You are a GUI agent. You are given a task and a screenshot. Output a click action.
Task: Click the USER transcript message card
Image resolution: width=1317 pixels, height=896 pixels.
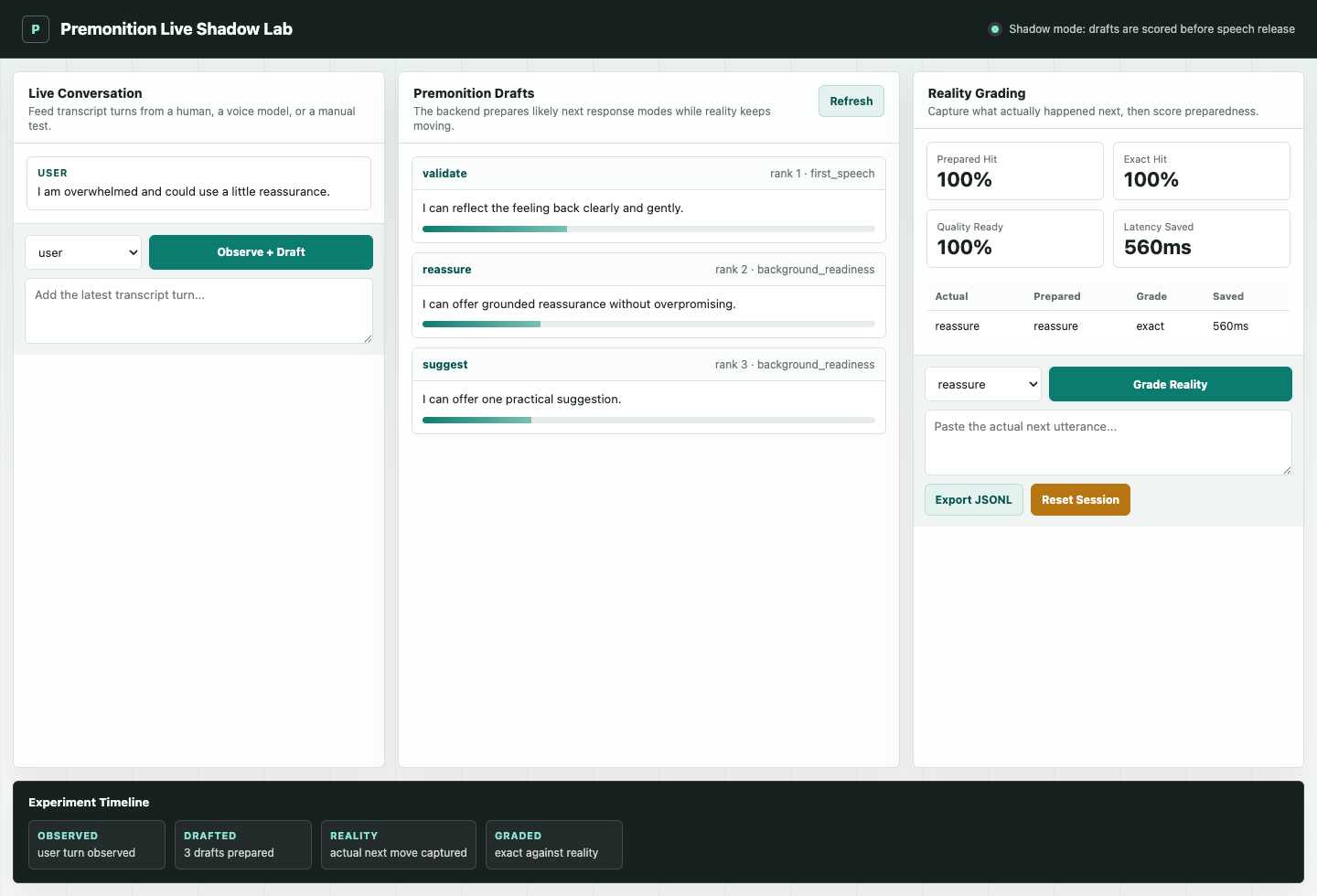[x=198, y=183]
